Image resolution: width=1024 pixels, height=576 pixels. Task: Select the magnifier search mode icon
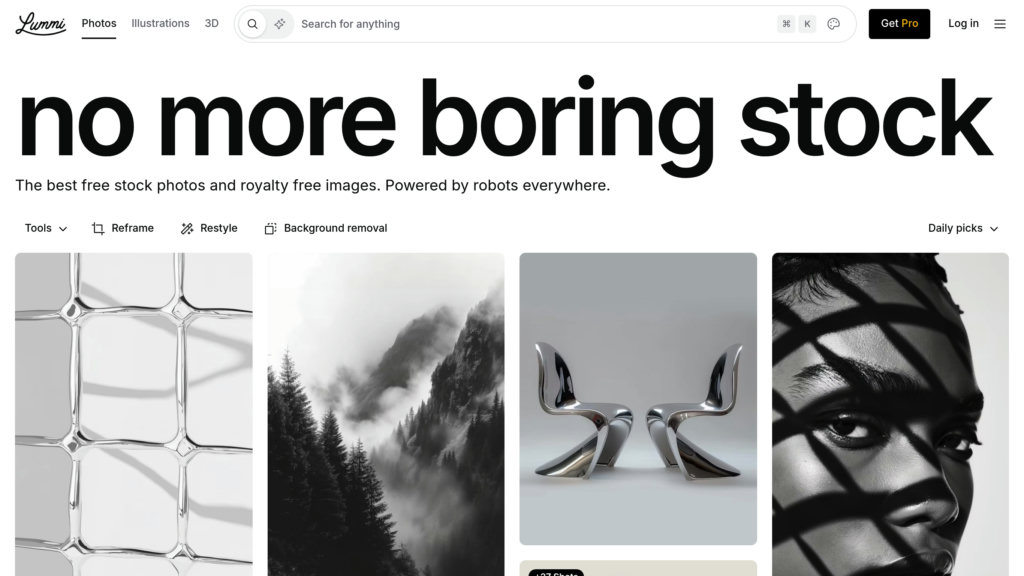click(x=252, y=24)
